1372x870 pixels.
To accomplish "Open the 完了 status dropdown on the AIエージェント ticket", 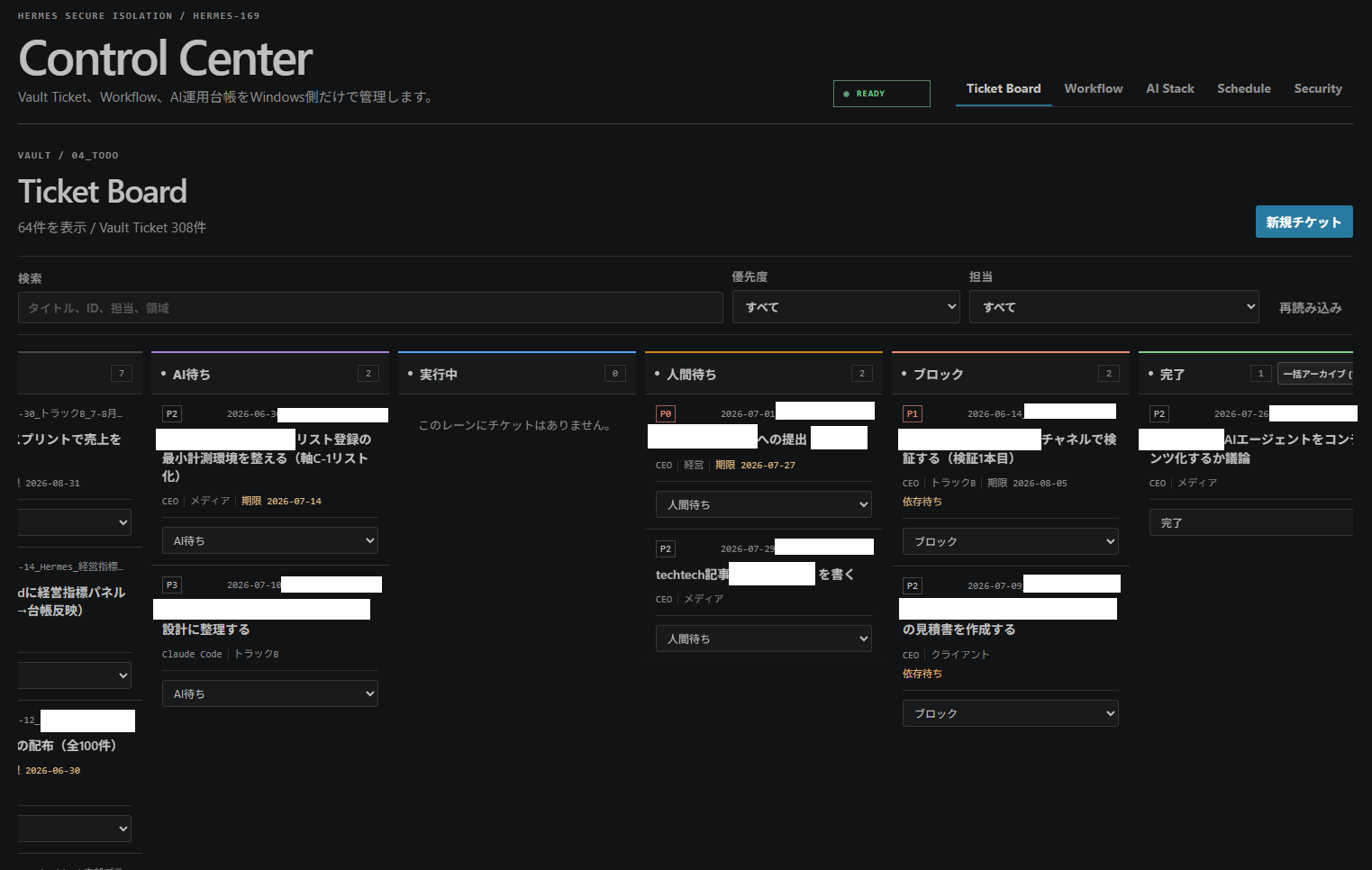I will click(1251, 522).
